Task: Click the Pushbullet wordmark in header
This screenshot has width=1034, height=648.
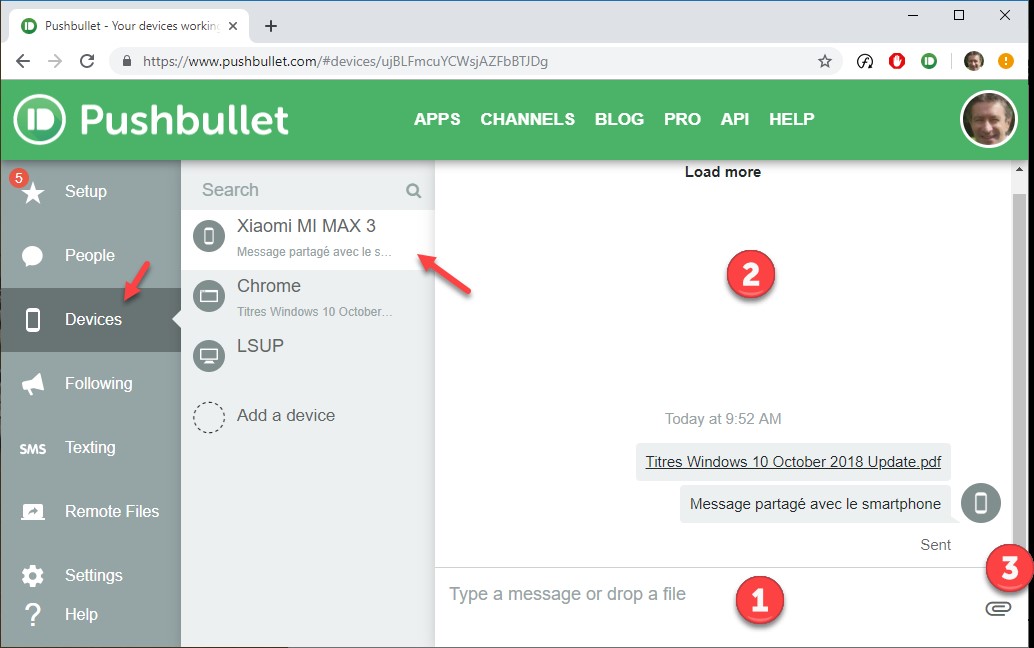Action: [184, 120]
